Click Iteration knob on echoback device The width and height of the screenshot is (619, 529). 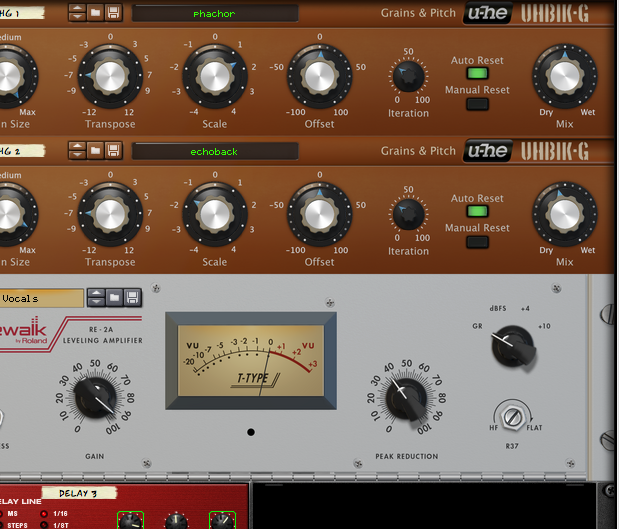click(x=409, y=215)
